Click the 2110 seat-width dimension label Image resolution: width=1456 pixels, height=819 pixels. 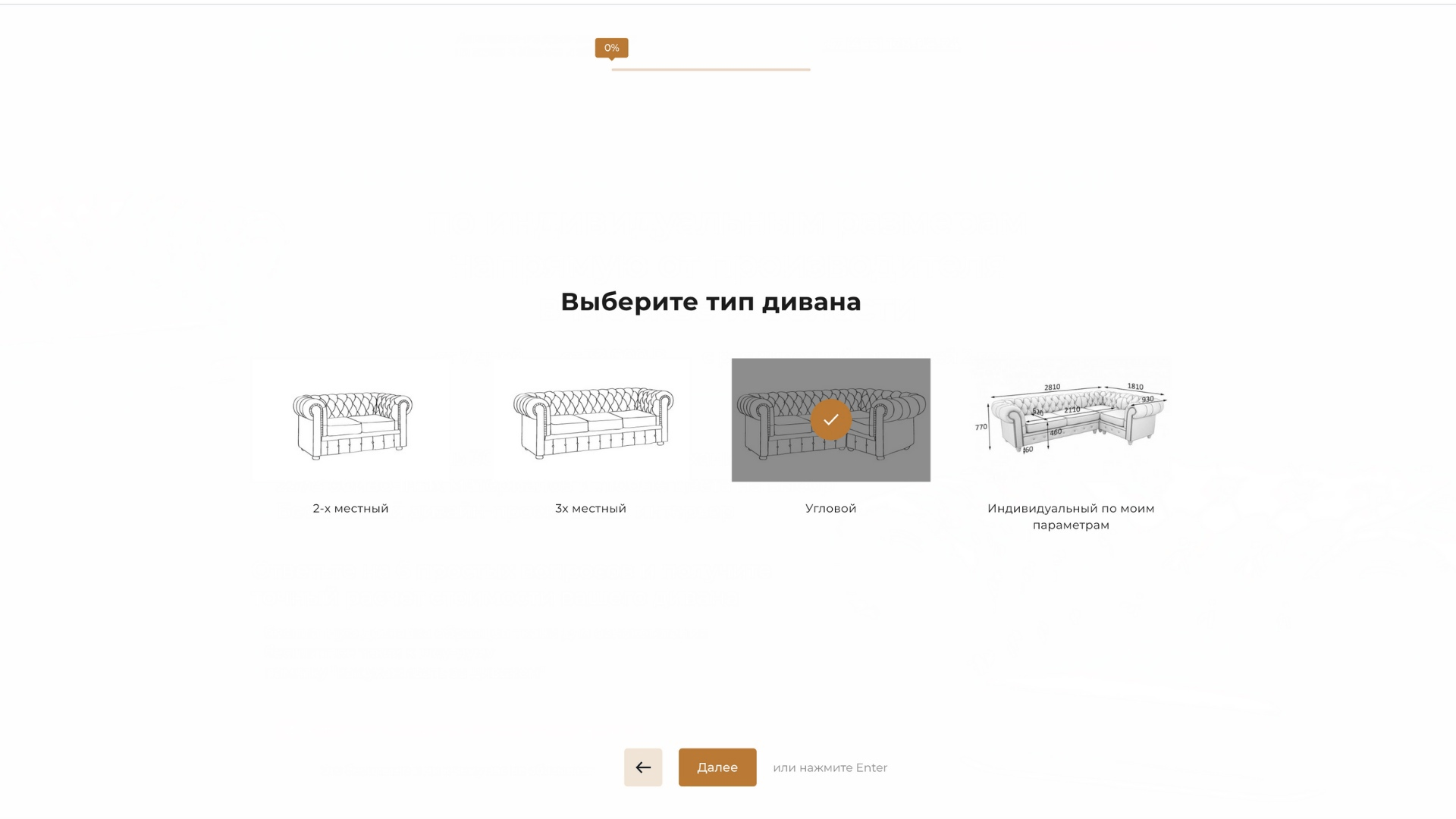point(1072,409)
